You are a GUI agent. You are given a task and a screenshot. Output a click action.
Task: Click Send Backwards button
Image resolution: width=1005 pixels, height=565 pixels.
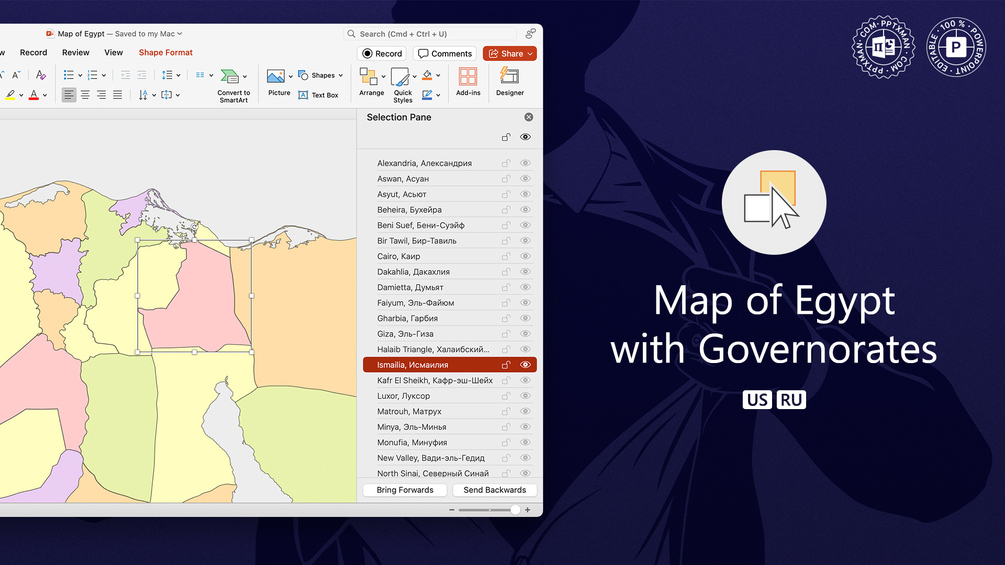[x=495, y=490]
